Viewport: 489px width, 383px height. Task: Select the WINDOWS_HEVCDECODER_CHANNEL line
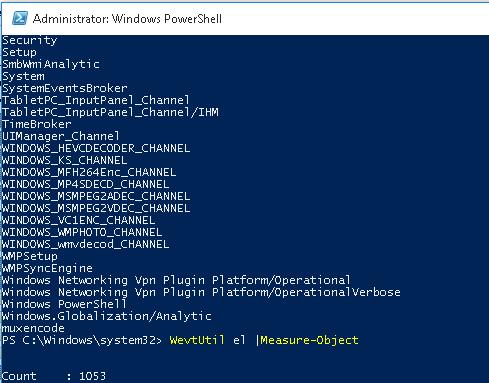click(96, 148)
